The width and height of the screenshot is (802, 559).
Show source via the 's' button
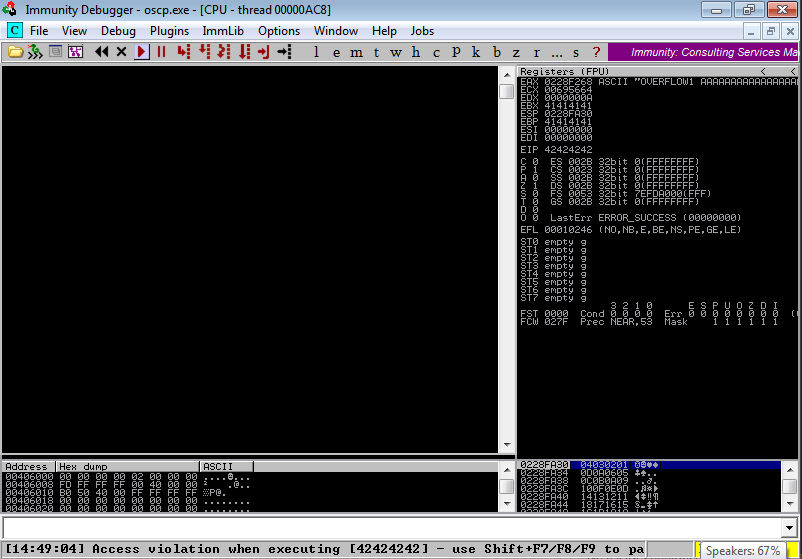(x=576, y=52)
